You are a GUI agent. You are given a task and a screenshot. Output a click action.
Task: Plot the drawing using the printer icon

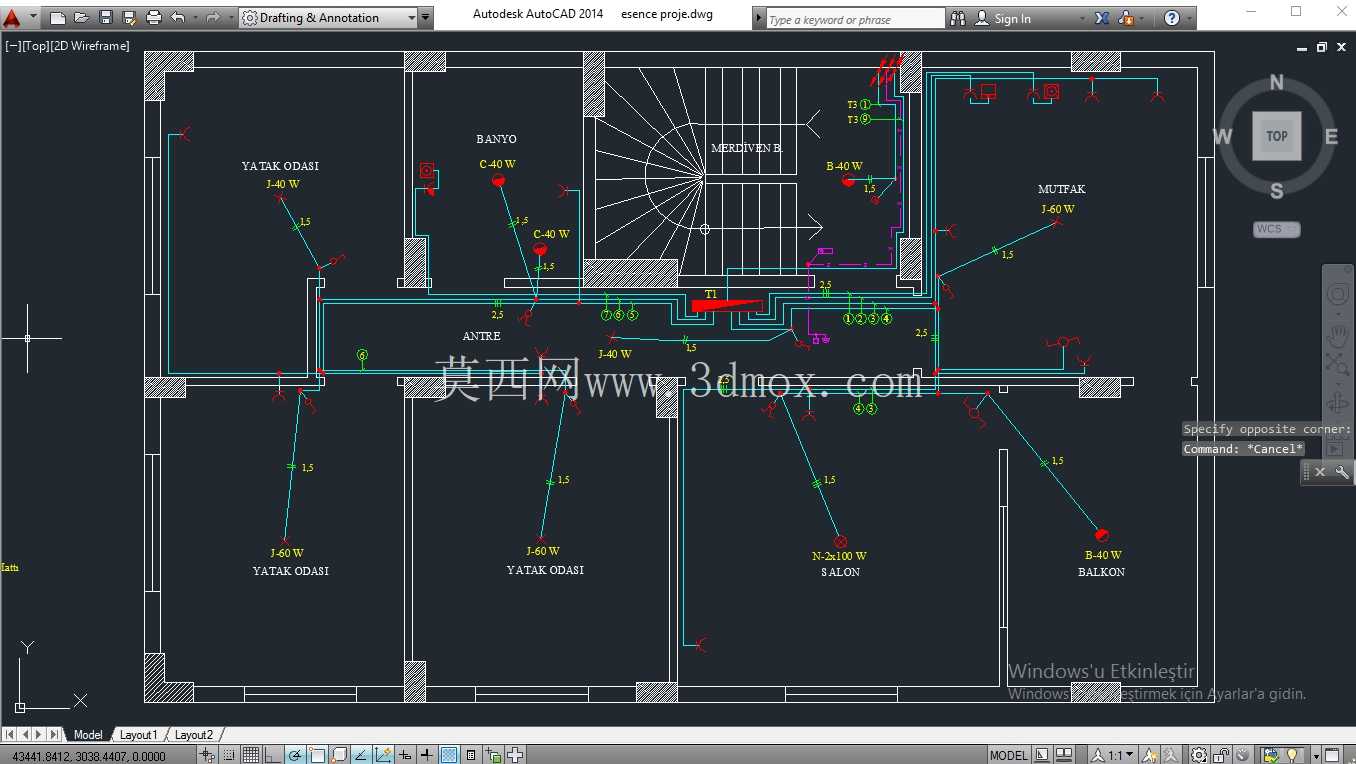click(x=154, y=18)
